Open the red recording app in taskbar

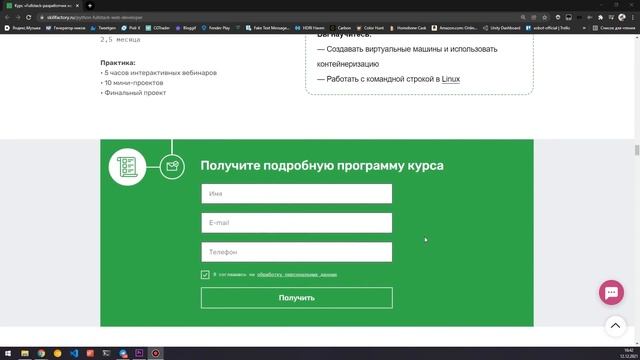coord(156,353)
